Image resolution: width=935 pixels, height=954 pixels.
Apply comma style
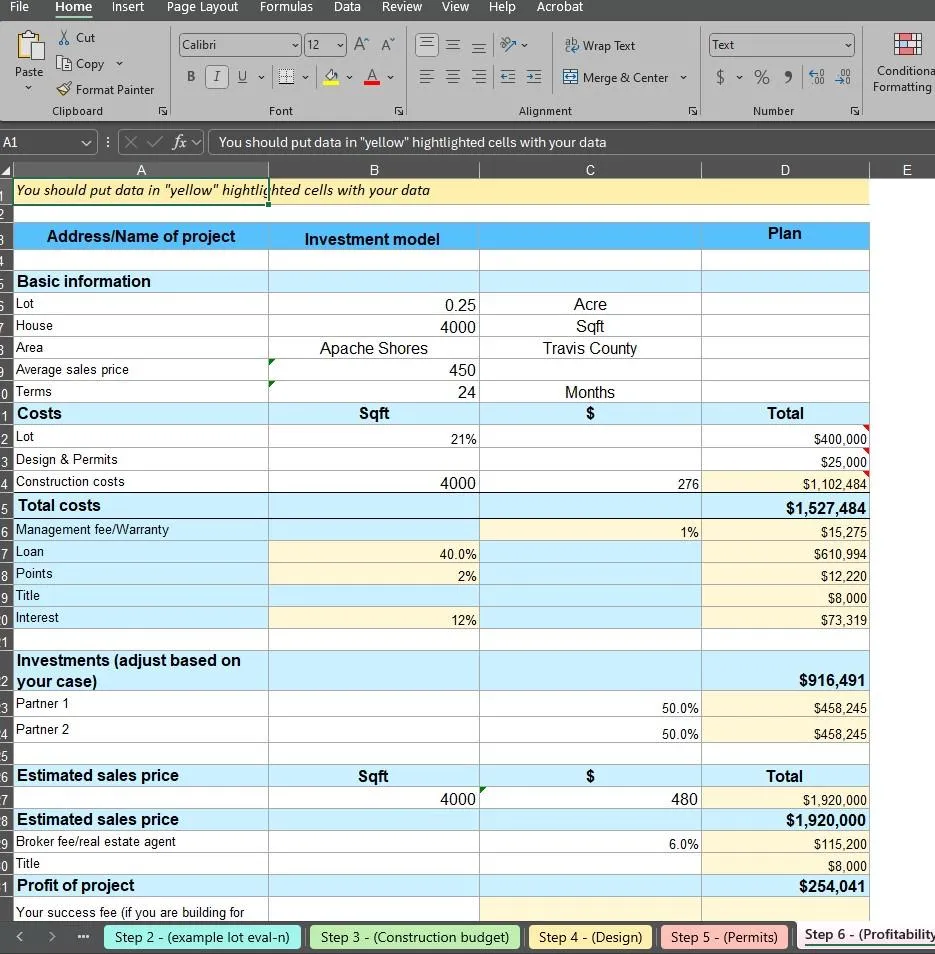point(788,77)
